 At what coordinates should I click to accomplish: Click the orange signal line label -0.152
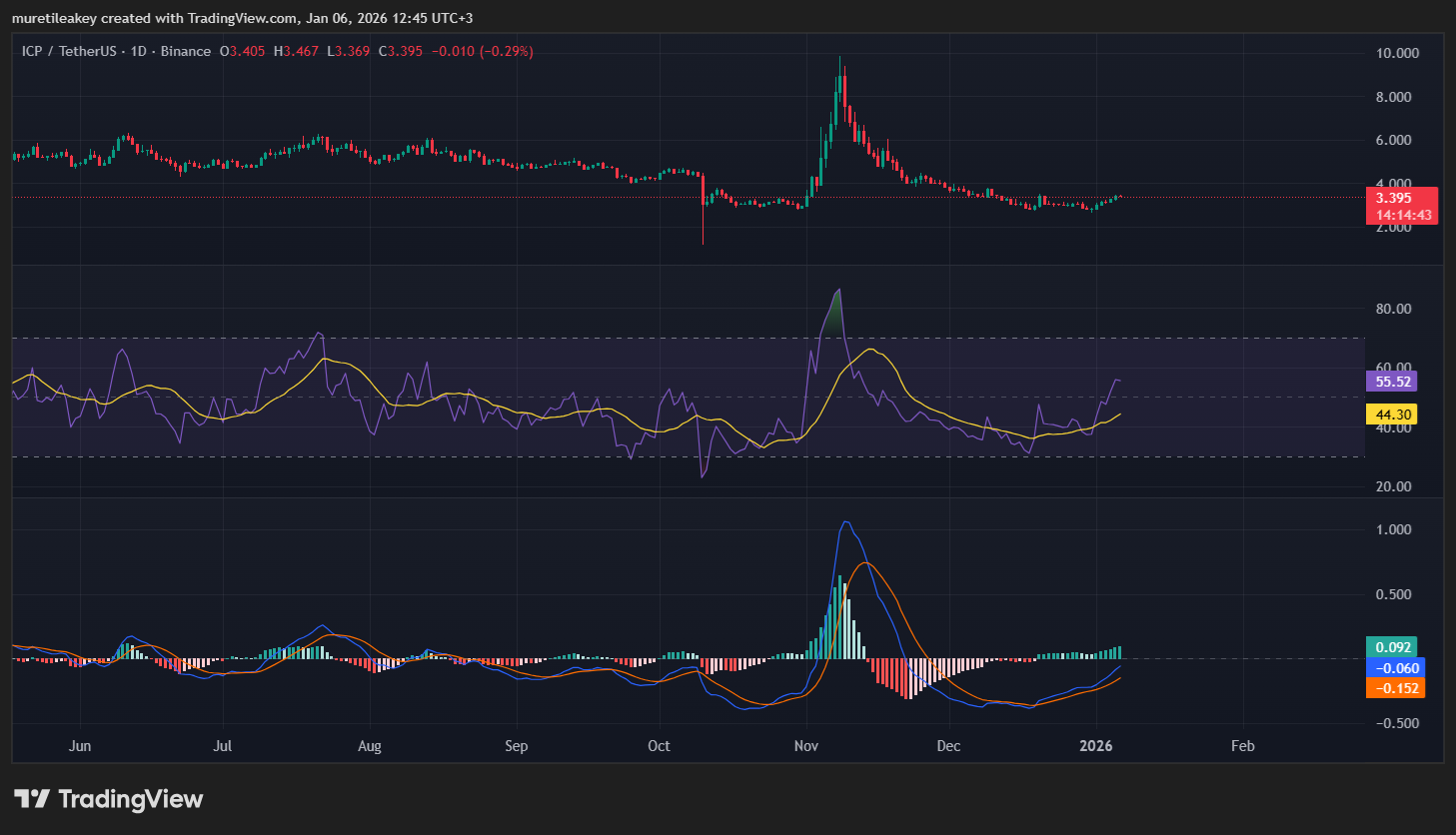(x=1396, y=688)
